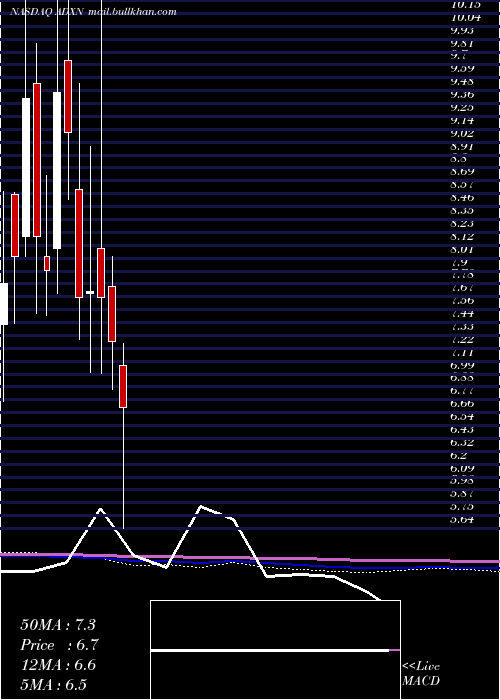Click the 6.77 price axis label
This screenshot has width=500, height=700.
point(462,391)
